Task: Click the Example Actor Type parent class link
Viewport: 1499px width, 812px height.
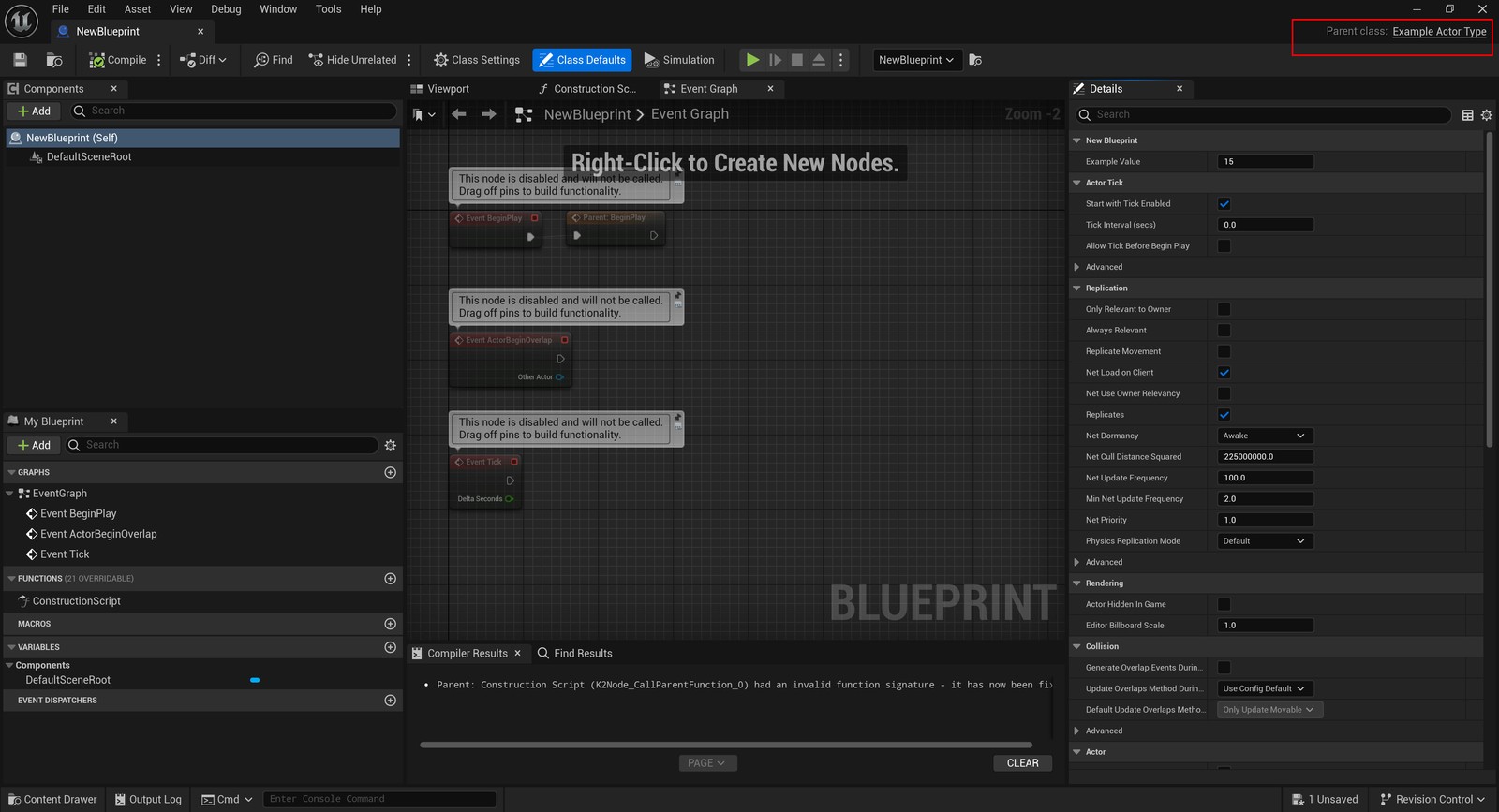Action: pos(1439,32)
